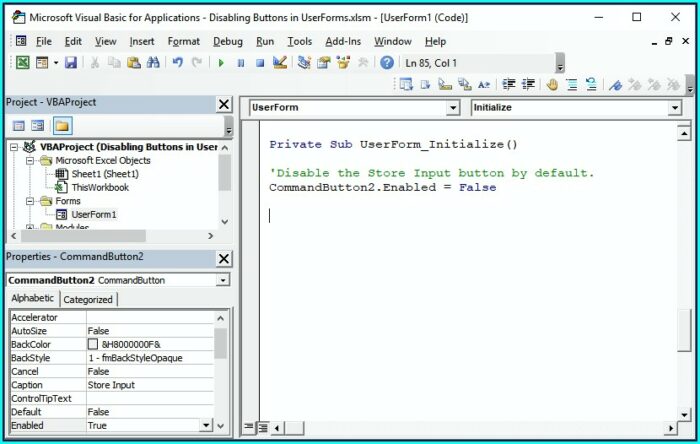Open Find with the binoculars icon
Viewport: 700px width, 444px height.
(153, 62)
